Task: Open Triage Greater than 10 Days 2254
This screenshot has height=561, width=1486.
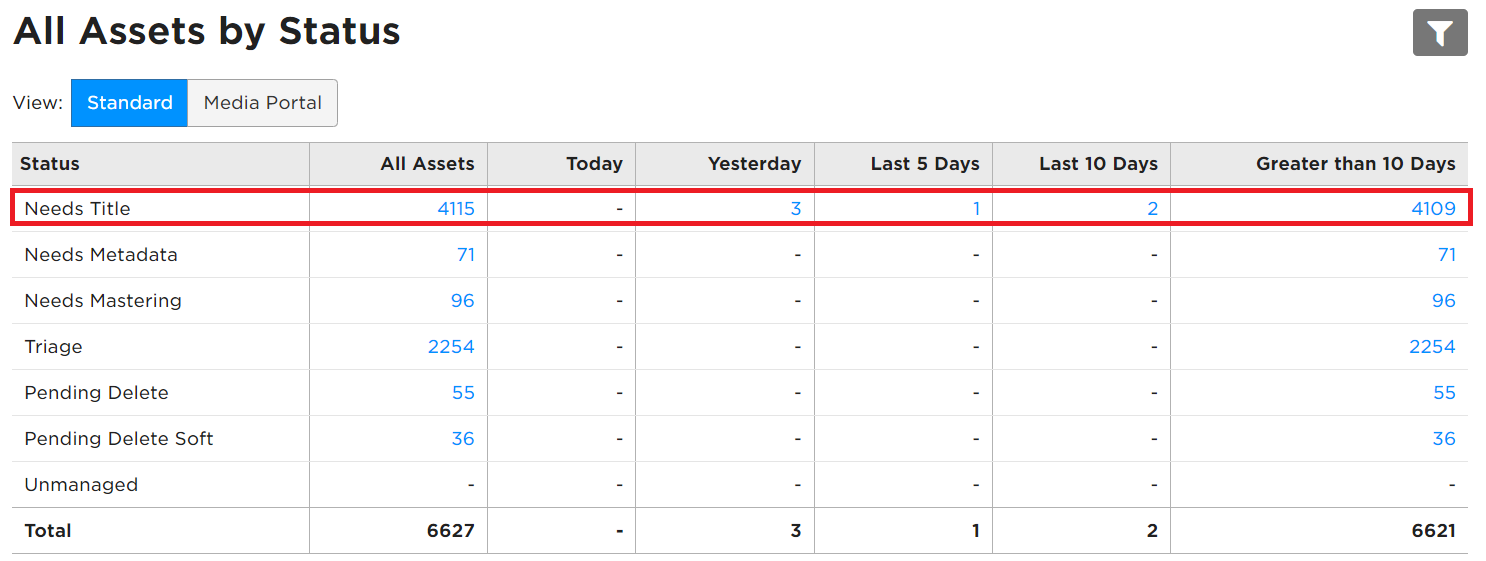Action: [x=1432, y=347]
